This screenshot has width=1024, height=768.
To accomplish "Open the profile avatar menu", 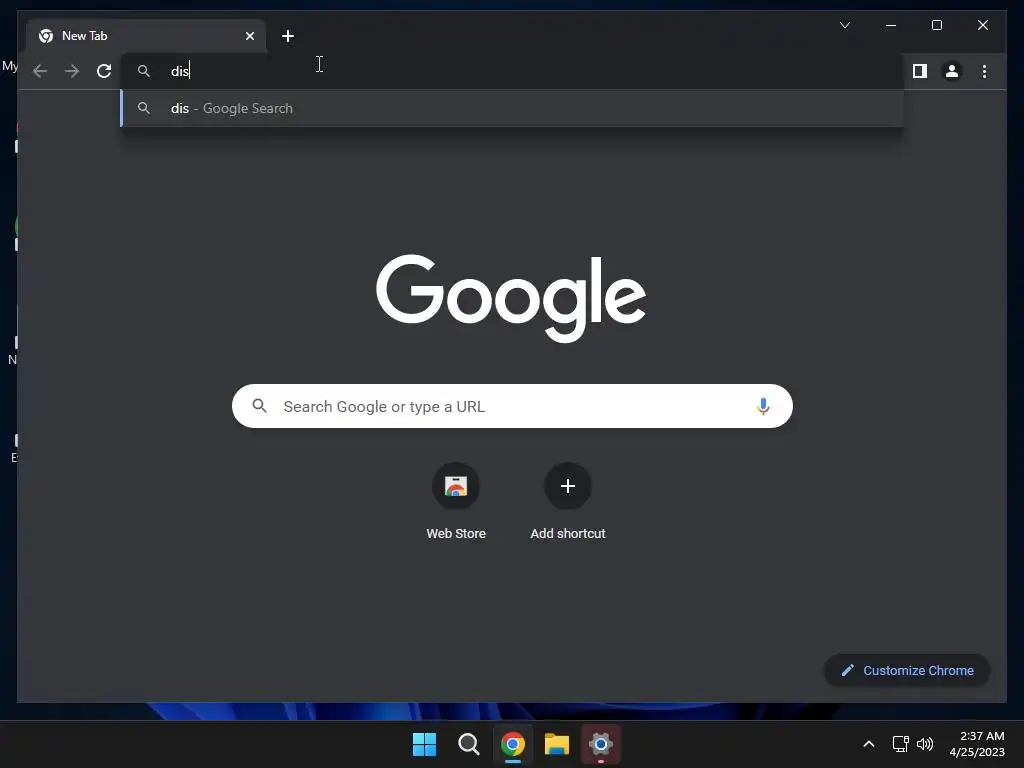I will pos(952,71).
